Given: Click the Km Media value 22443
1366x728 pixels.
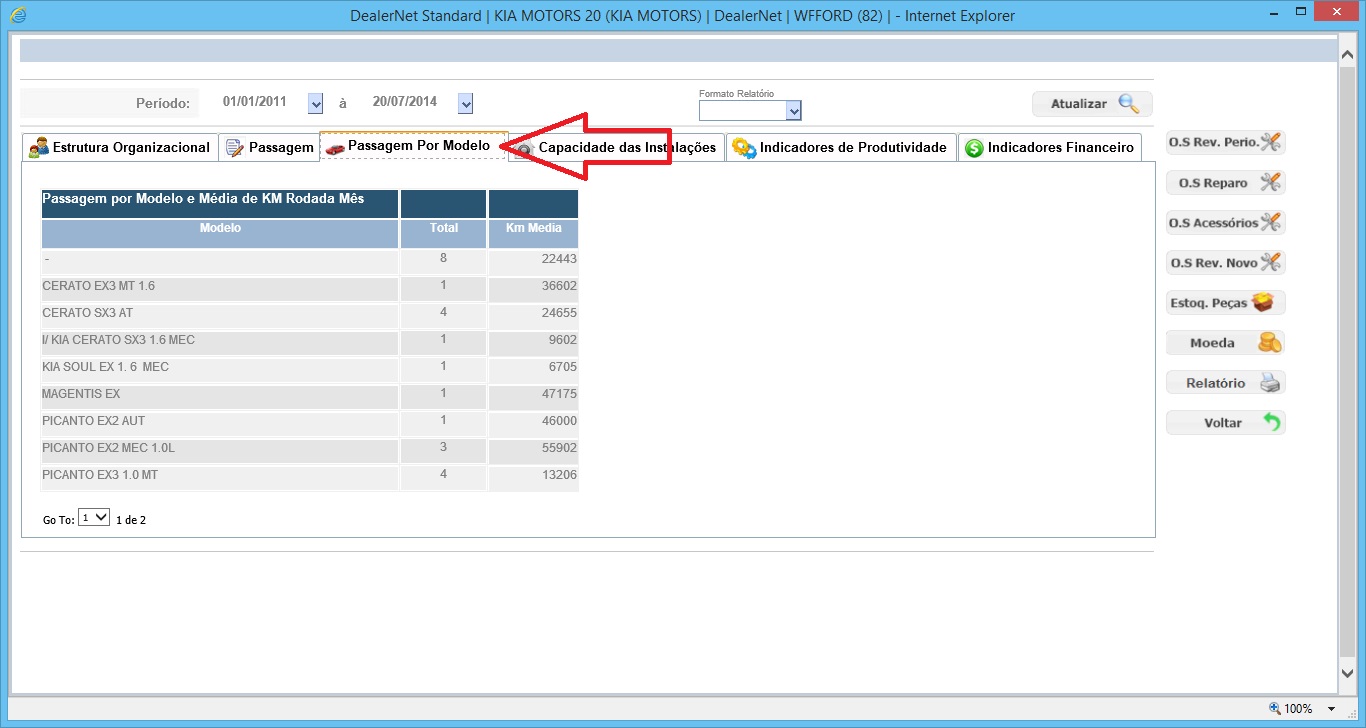Looking at the screenshot, I should coord(560,259).
